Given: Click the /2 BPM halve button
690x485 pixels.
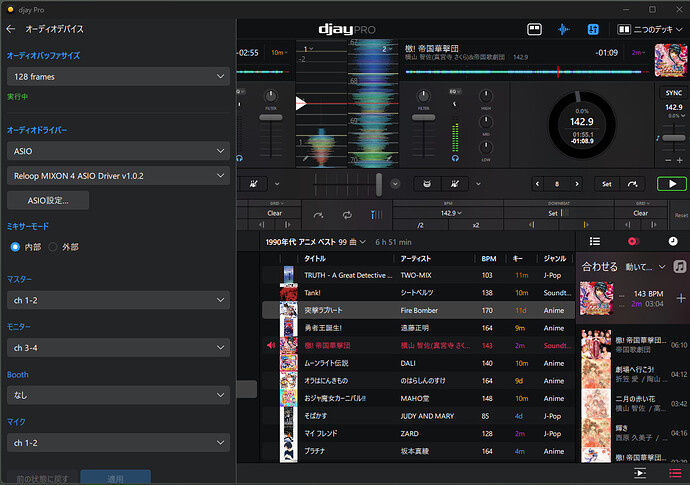Looking at the screenshot, I should click(x=420, y=225).
